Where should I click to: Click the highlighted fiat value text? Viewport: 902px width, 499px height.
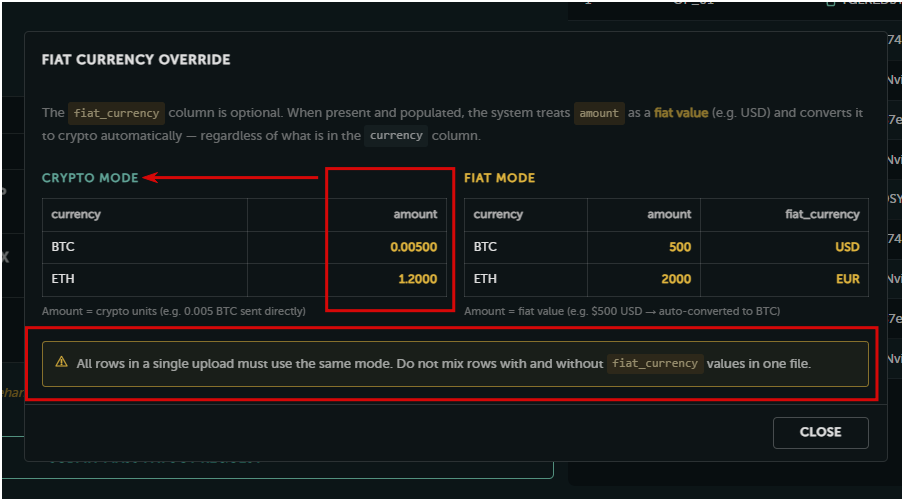click(681, 113)
